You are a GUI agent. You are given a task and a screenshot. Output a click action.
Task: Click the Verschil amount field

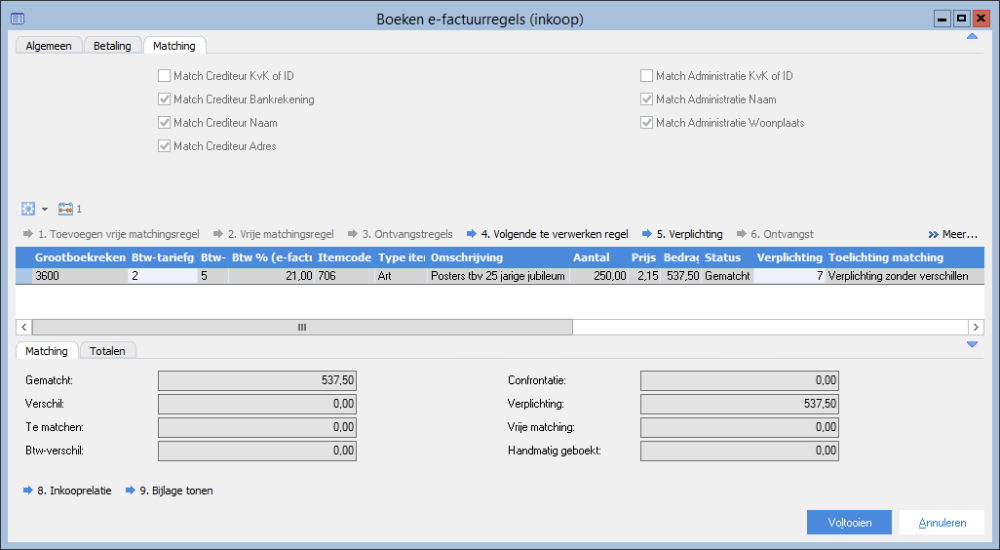tap(257, 404)
